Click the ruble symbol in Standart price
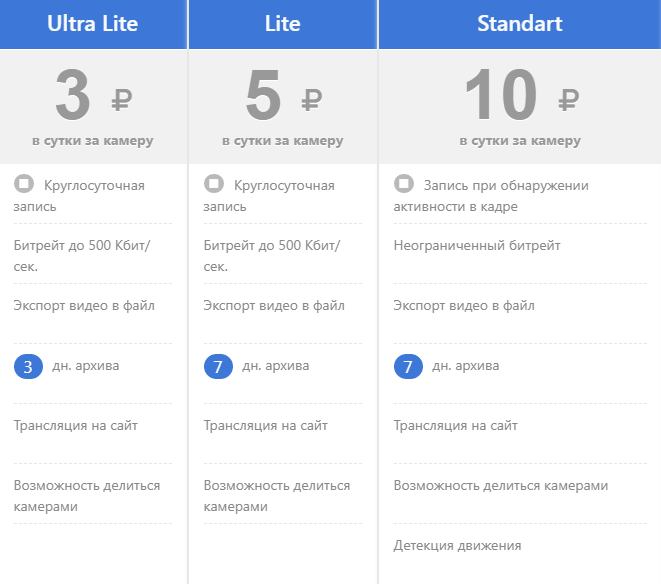Screen dimensions: 661x584 tap(569, 99)
